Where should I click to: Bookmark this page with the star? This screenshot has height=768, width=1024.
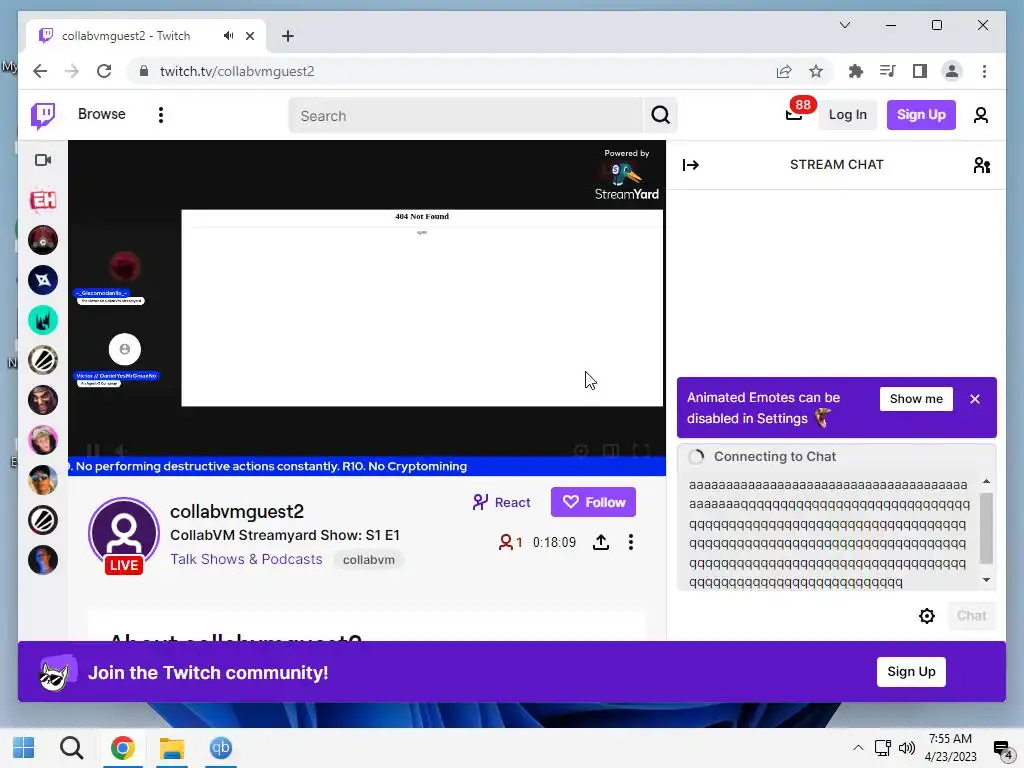pos(816,71)
